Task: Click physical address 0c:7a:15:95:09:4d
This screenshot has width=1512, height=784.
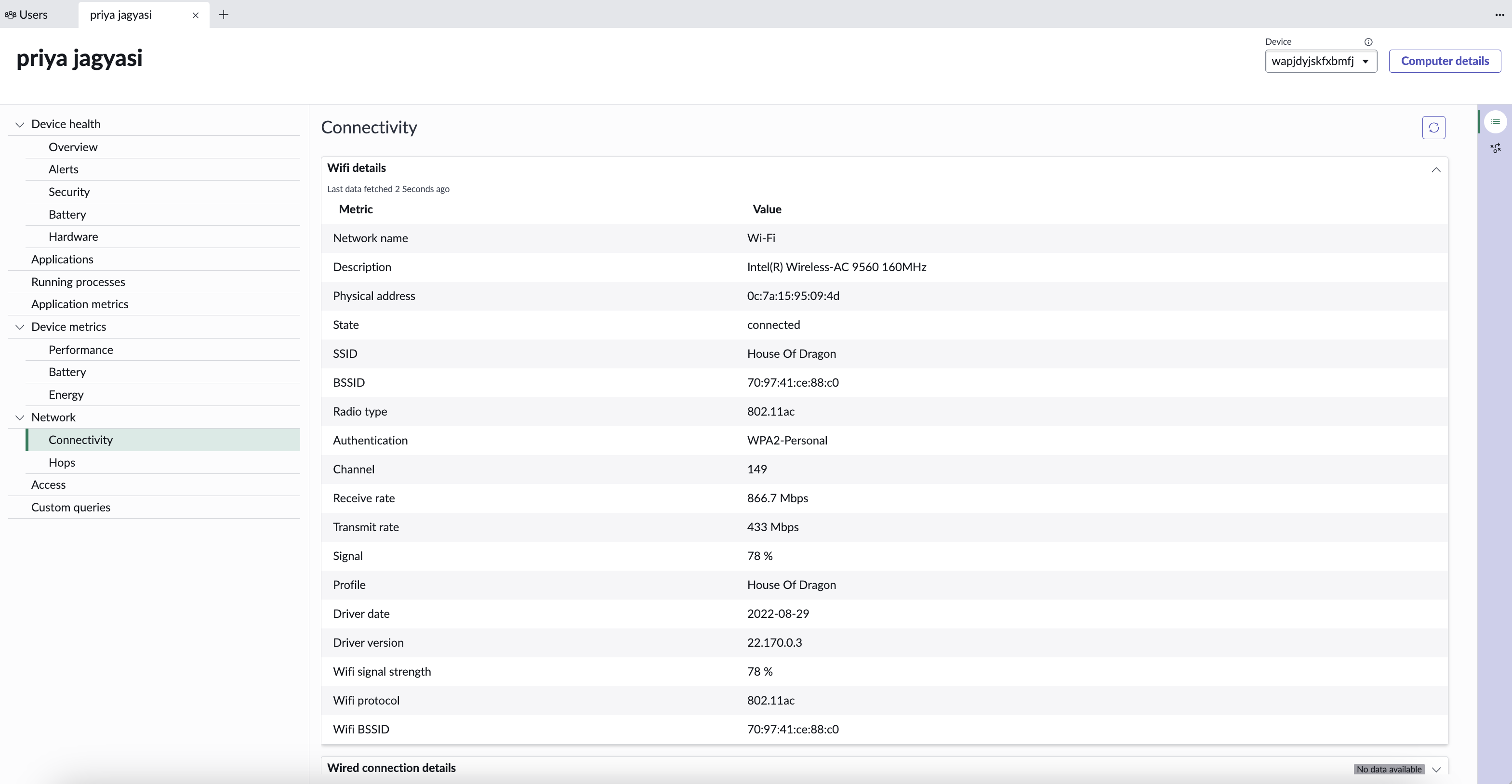Action: pos(793,296)
